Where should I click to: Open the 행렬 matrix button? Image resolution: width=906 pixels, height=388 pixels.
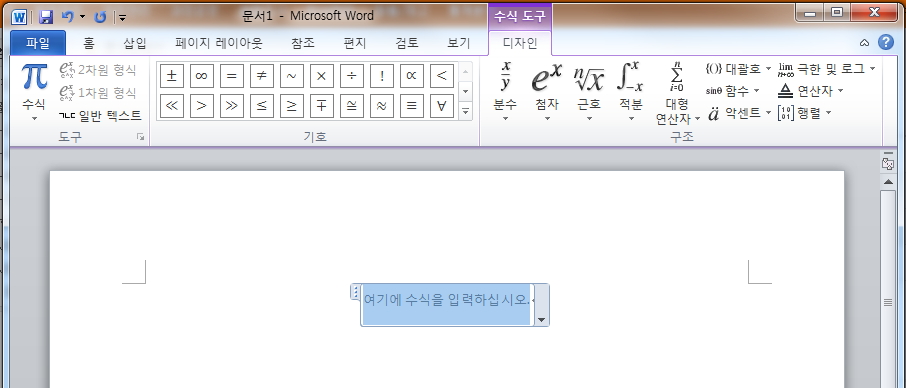pos(804,113)
